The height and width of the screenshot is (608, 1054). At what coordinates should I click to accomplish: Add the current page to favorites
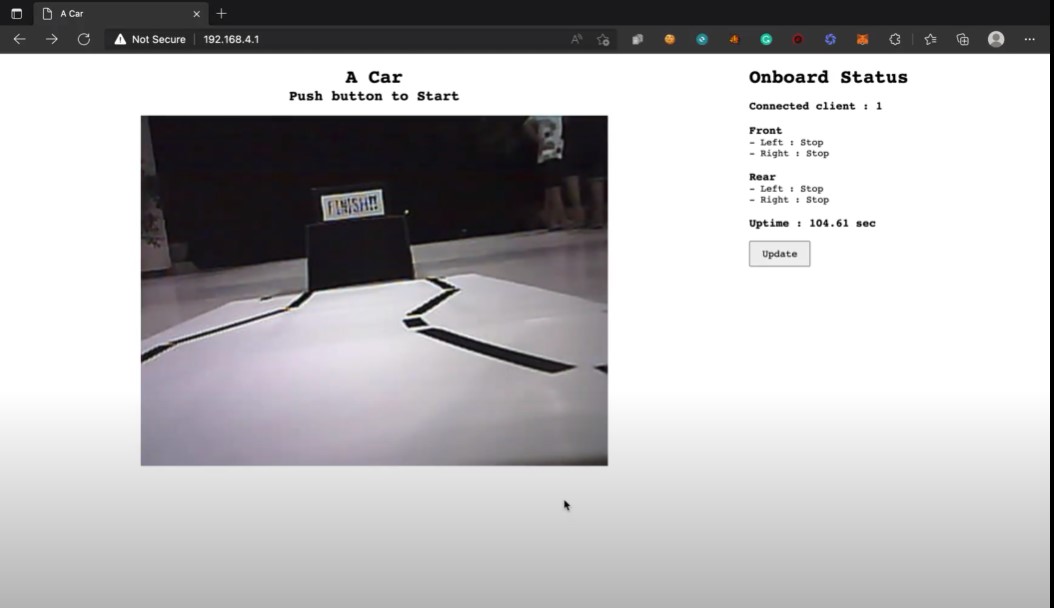602,39
